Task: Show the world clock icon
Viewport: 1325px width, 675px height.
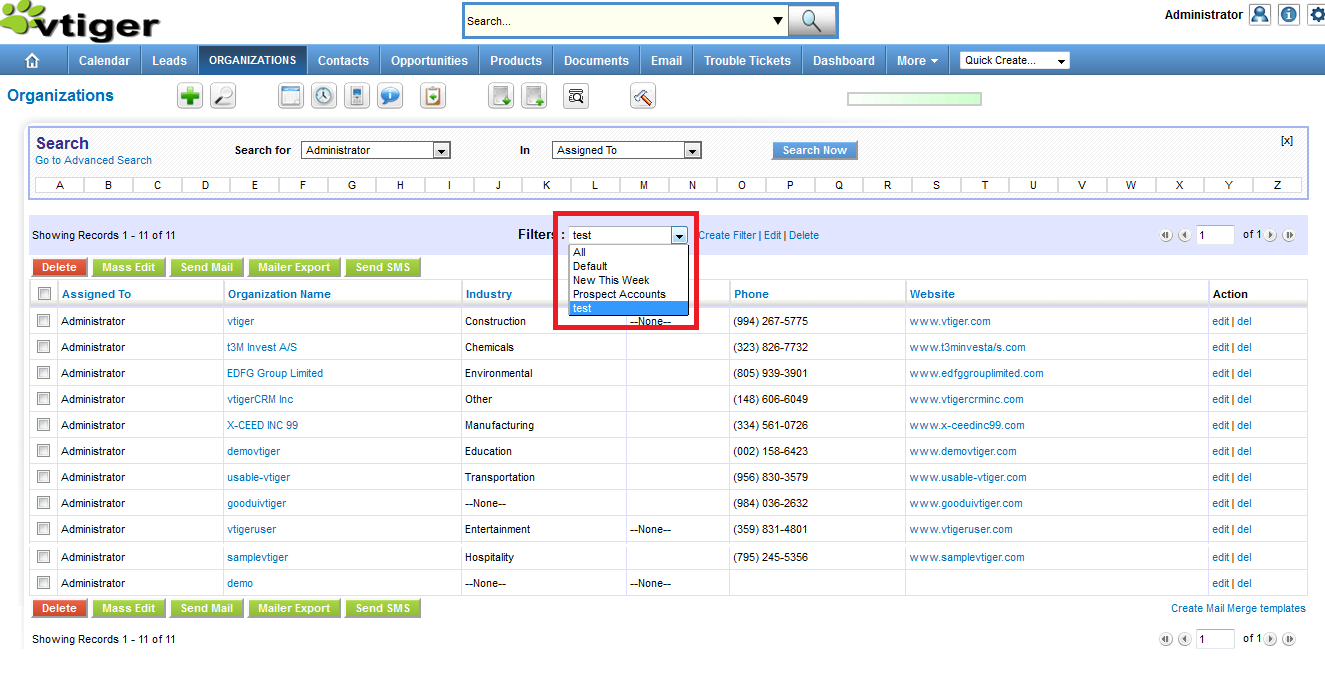Action: 324,96
